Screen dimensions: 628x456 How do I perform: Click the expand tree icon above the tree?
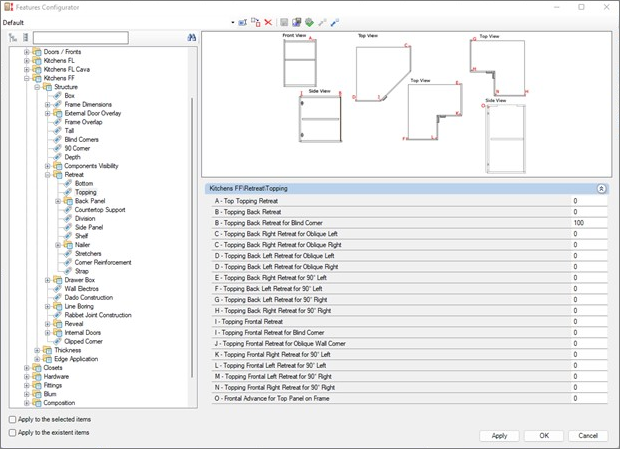pos(13,38)
